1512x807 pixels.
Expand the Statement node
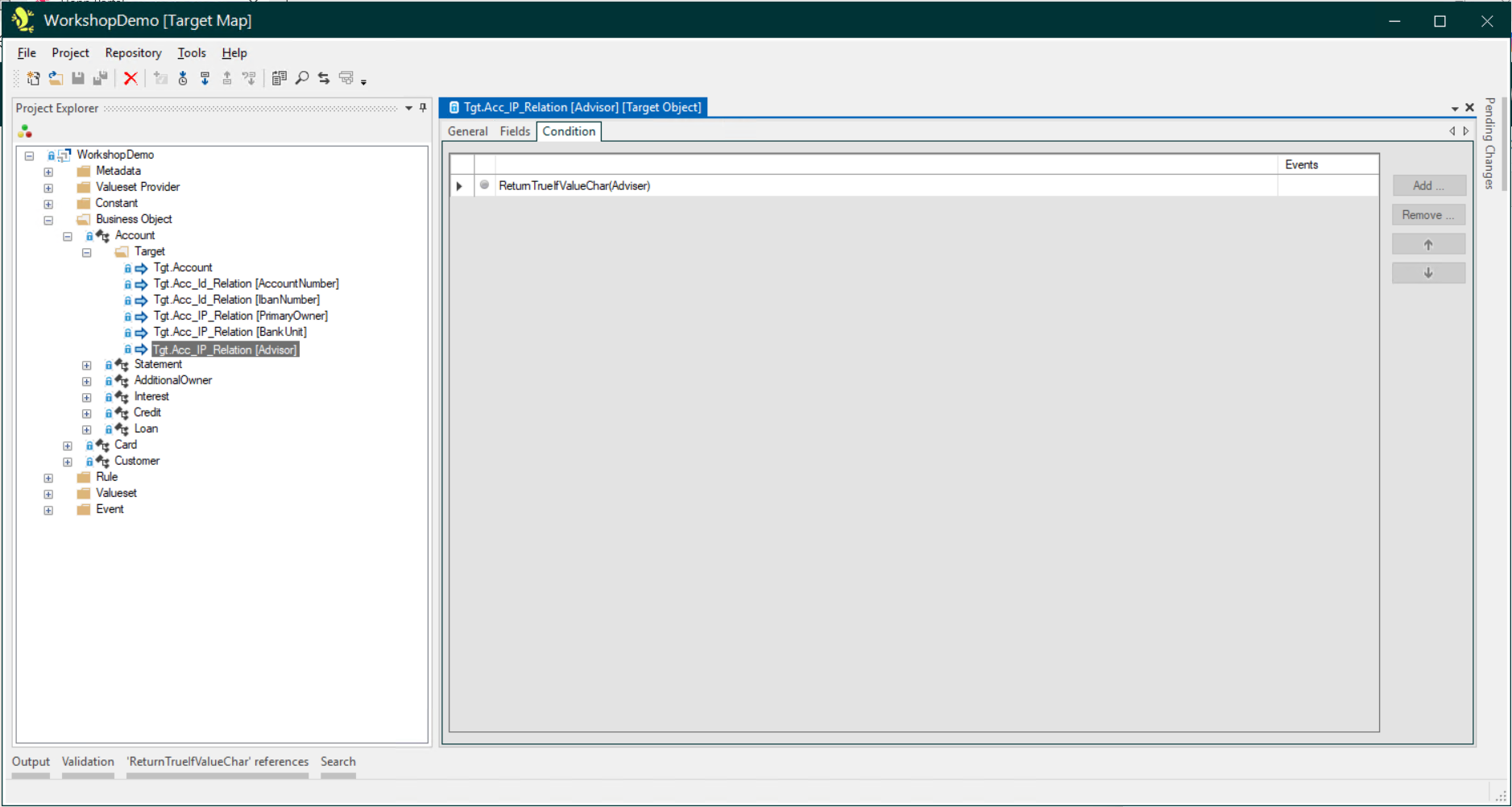click(x=87, y=365)
